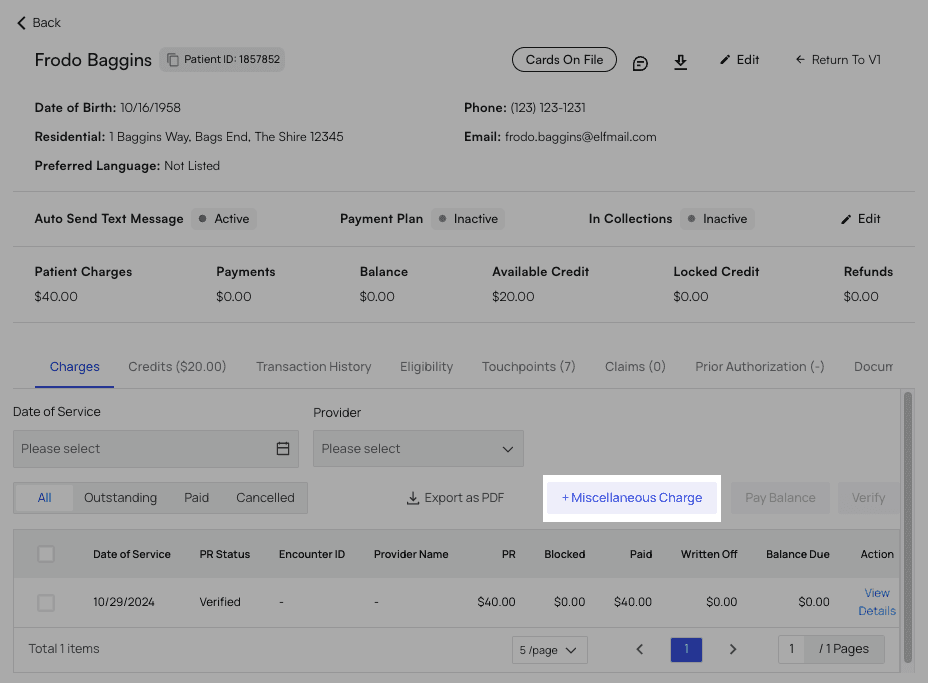928x683 pixels.
Task: Click the In Collections Inactive status badge
Action: (x=717, y=219)
